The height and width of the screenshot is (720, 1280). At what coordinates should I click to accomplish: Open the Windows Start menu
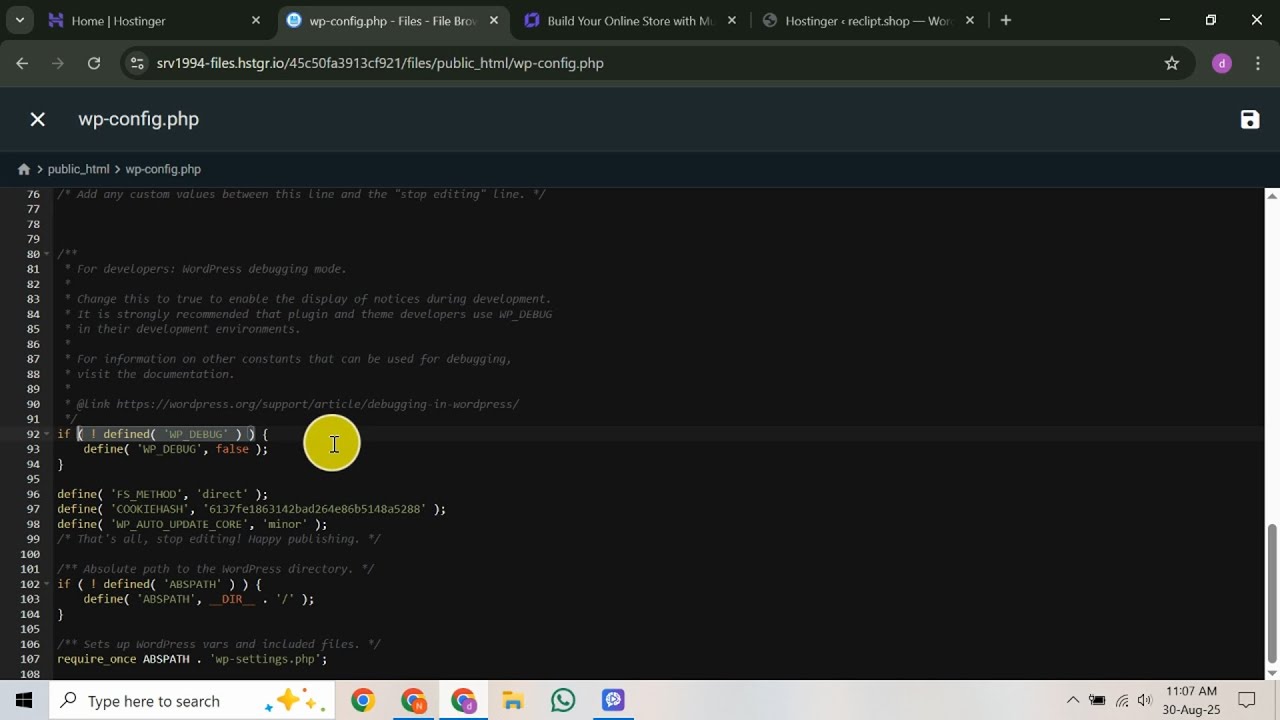(24, 700)
